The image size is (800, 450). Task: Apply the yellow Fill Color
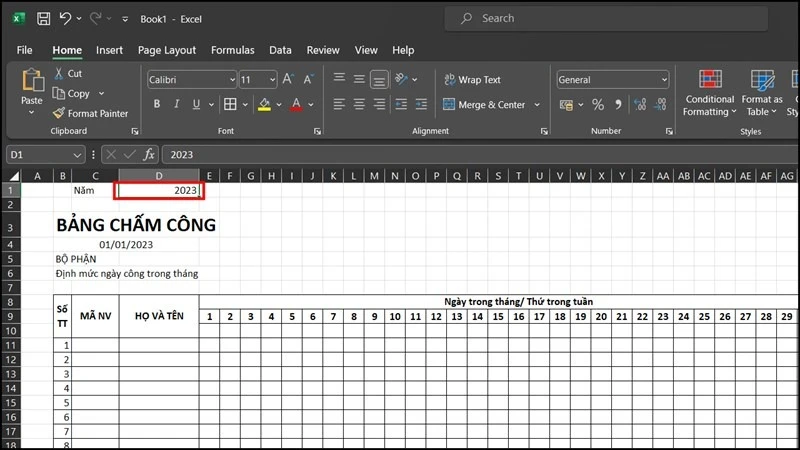[264, 105]
